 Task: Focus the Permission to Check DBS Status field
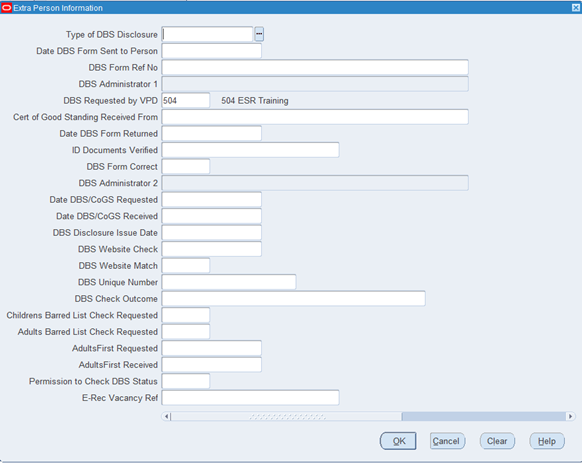[x=186, y=381]
